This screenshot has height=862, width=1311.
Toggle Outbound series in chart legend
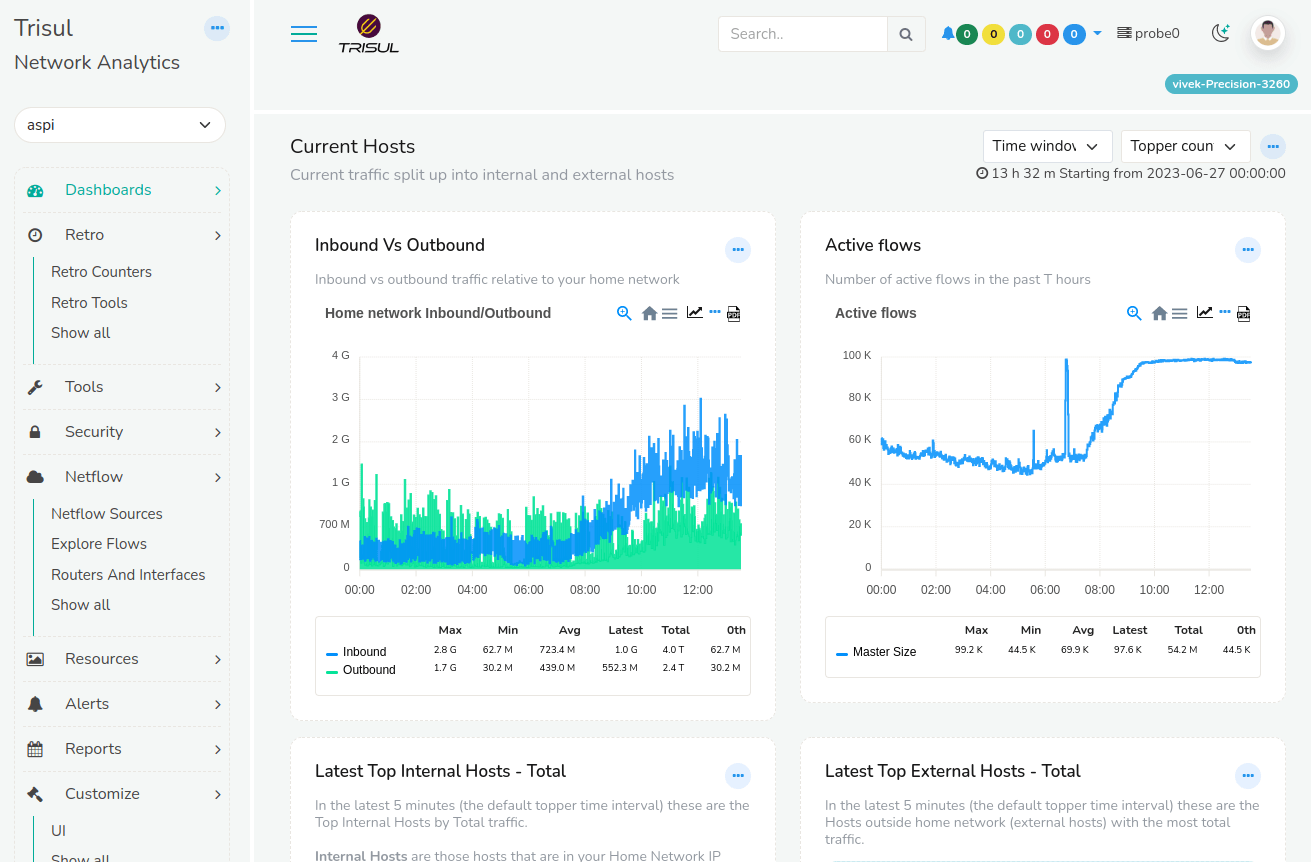(x=368, y=670)
